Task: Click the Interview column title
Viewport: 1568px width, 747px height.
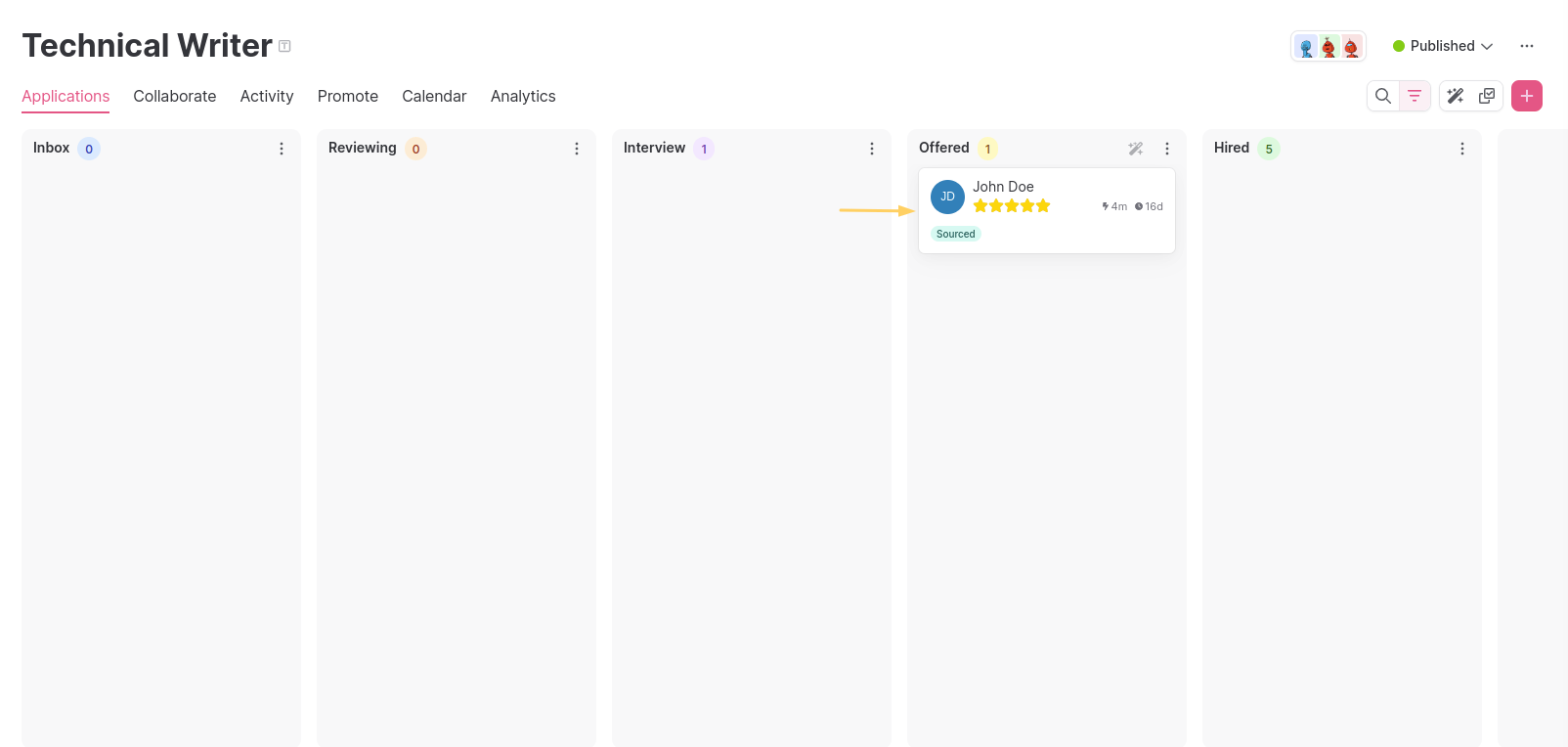Action: (654, 148)
